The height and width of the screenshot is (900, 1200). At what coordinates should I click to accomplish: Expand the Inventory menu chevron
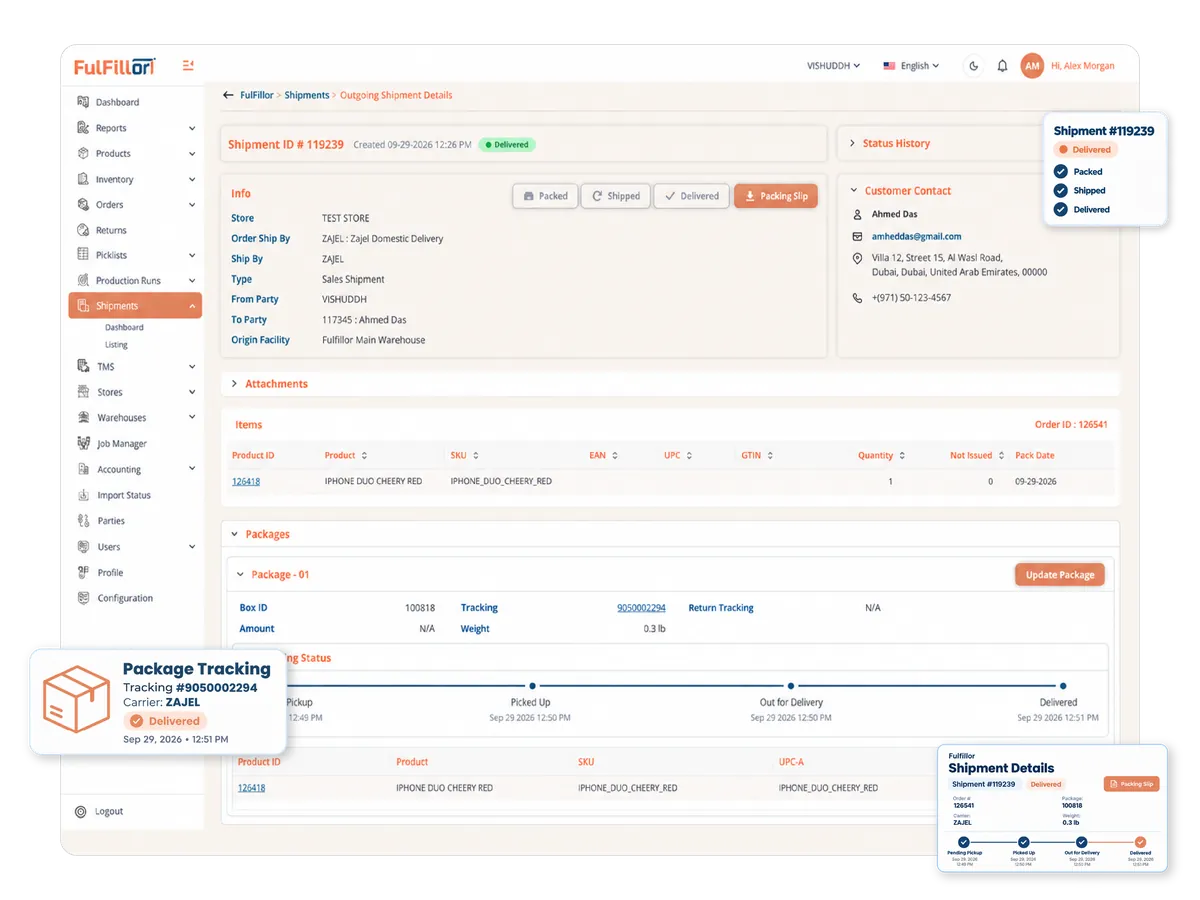pos(192,179)
